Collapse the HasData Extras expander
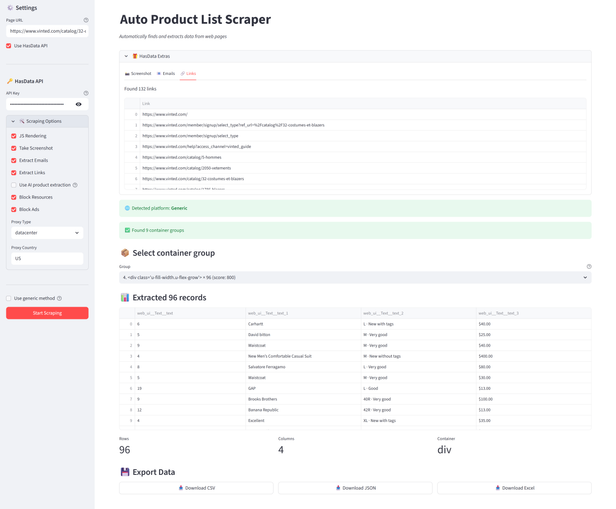 355,56
